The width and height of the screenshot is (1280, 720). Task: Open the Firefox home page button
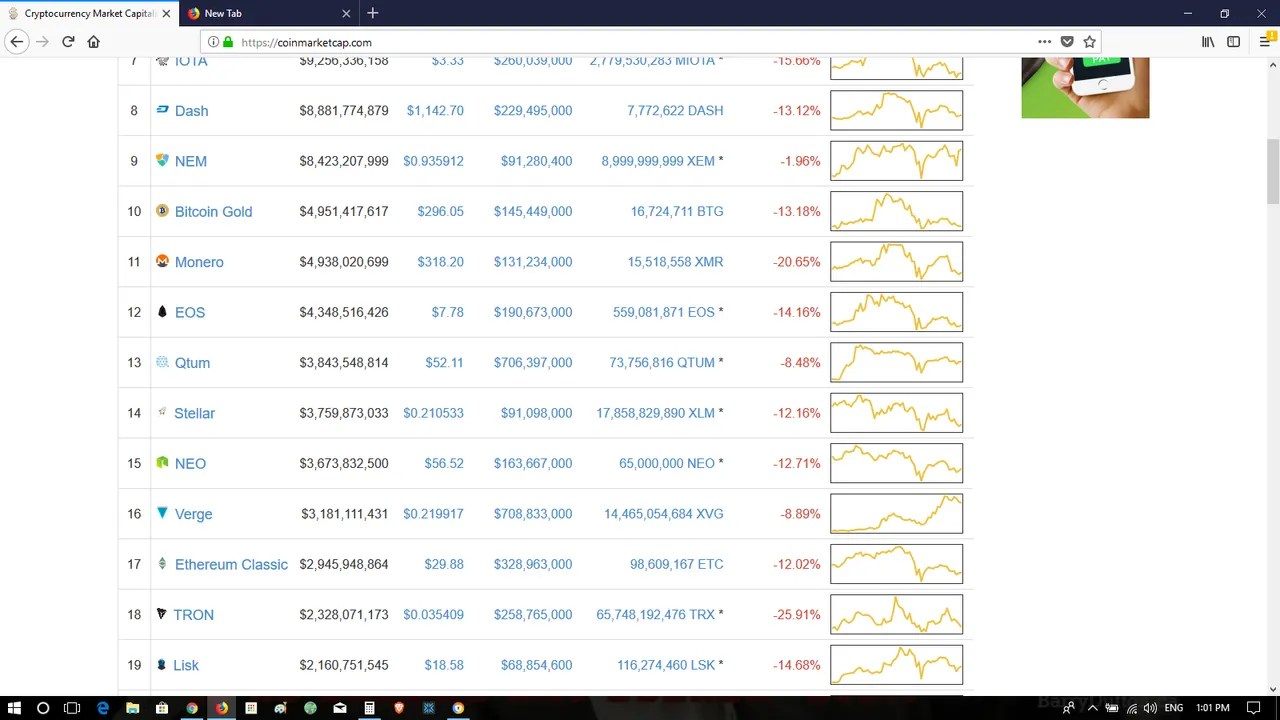click(x=94, y=42)
